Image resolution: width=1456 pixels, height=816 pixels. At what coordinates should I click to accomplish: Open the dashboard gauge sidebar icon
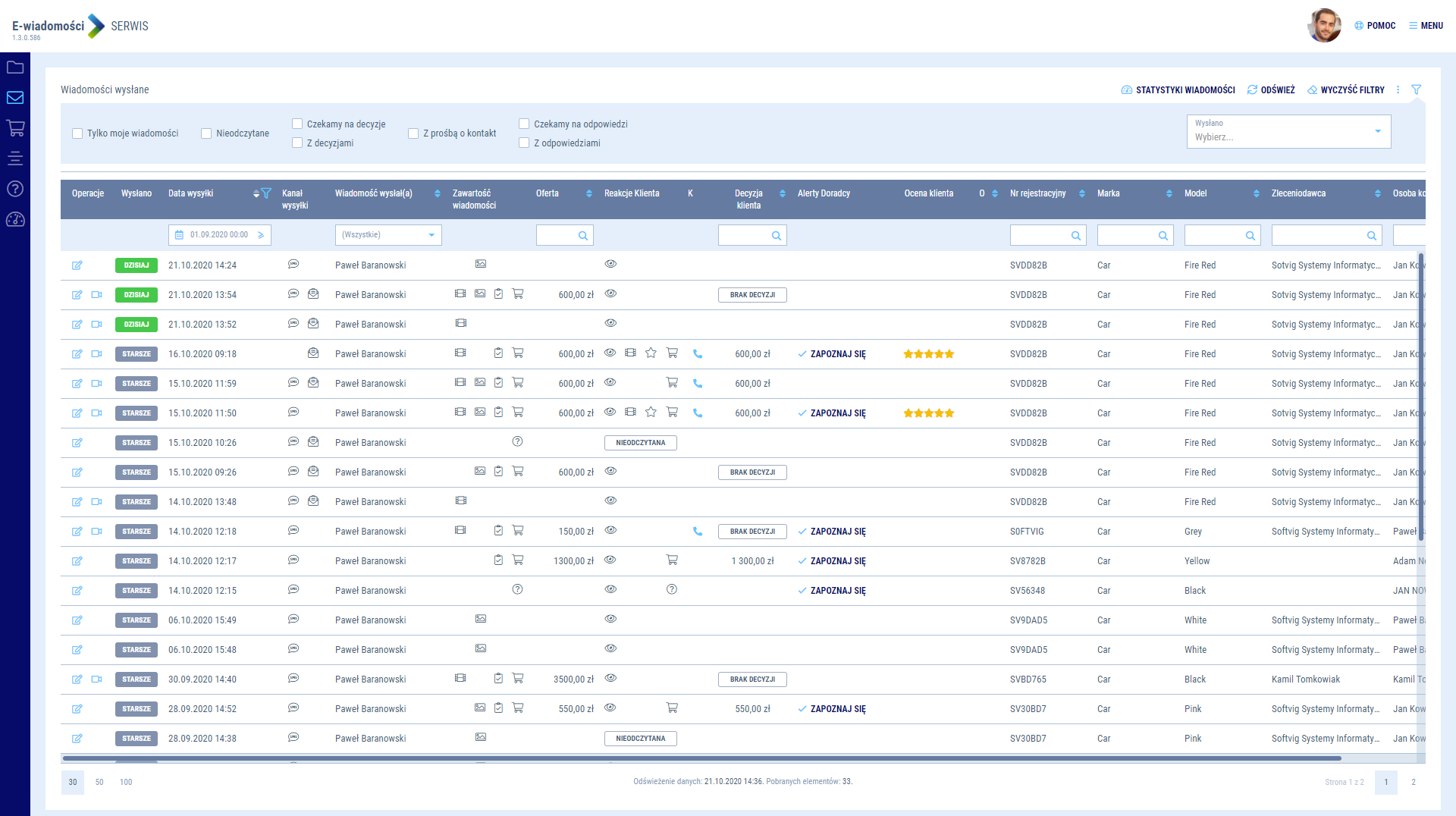coord(15,220)
